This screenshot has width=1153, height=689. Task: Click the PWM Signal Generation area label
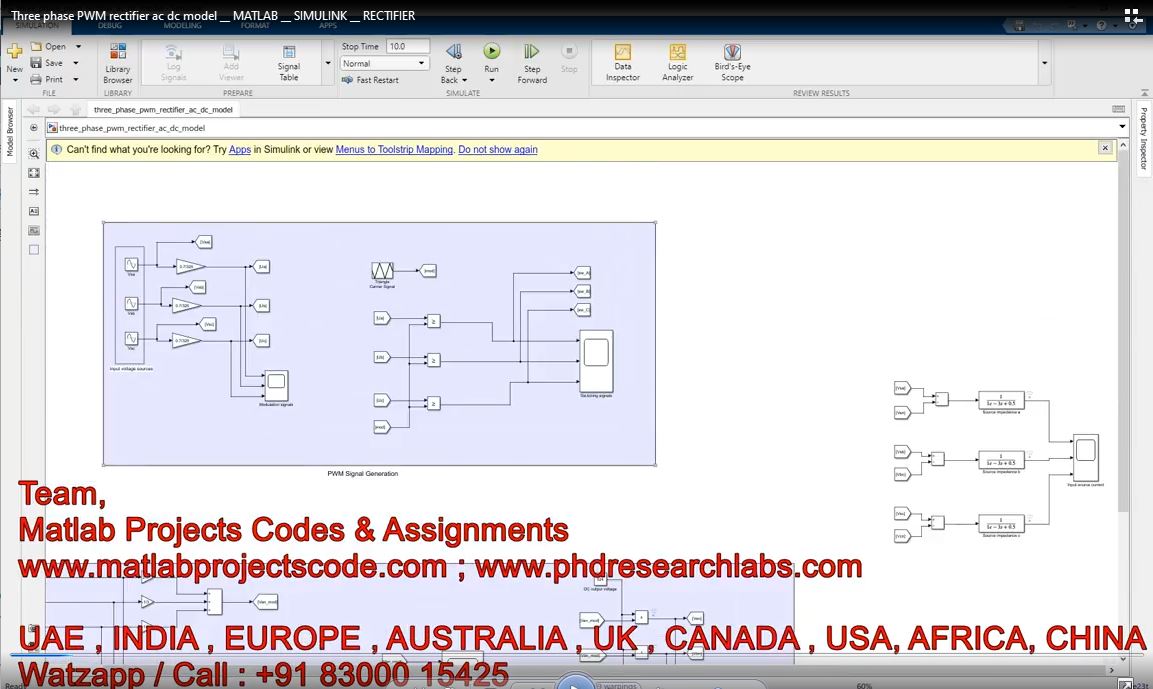pyautogui.click(x=363, y=474)
